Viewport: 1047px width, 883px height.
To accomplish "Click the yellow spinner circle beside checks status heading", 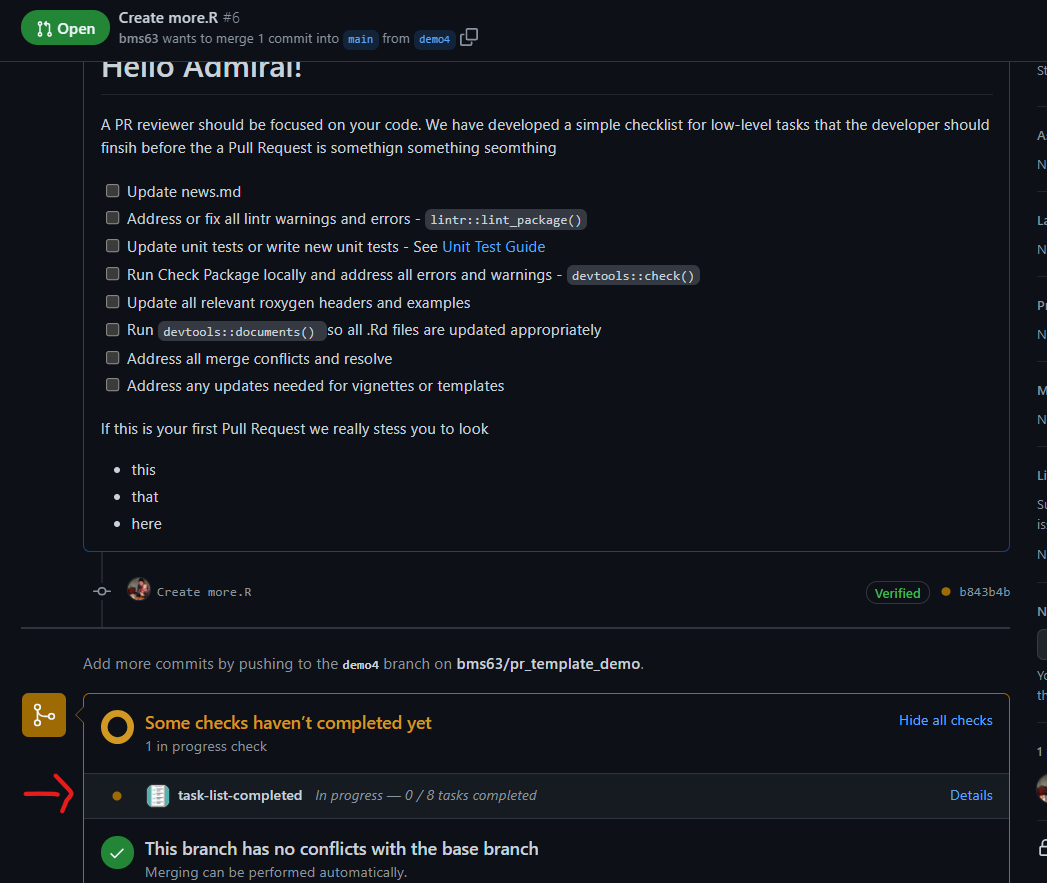I will [x=117, y=723].
